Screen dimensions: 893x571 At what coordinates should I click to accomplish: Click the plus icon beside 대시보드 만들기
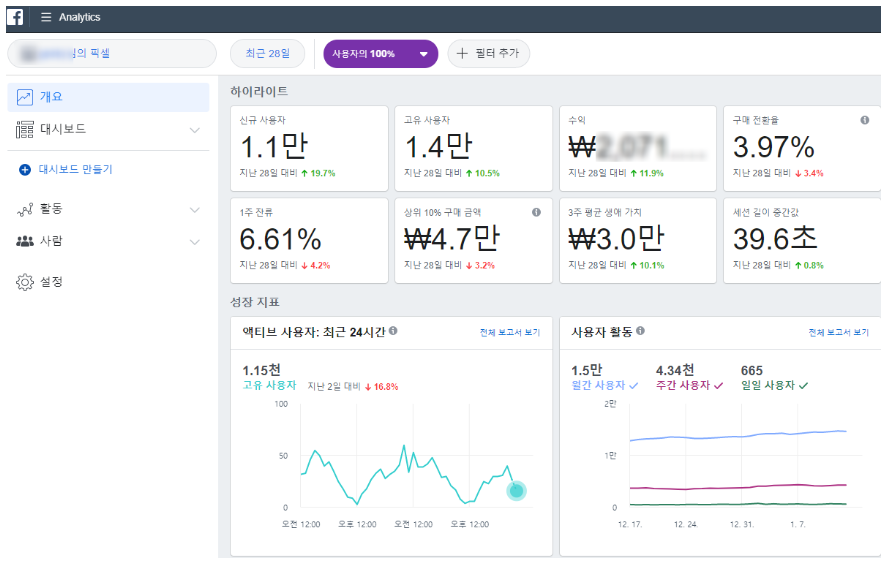click(25, 170)
